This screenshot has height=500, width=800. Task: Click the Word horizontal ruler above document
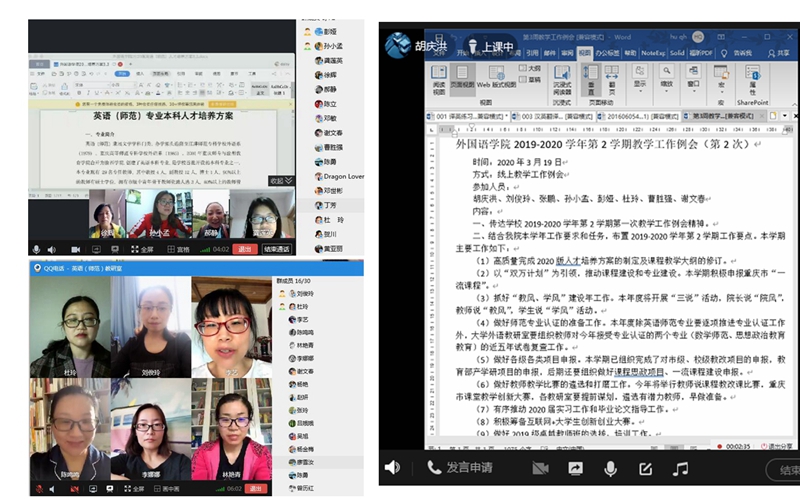coord(600,128)
